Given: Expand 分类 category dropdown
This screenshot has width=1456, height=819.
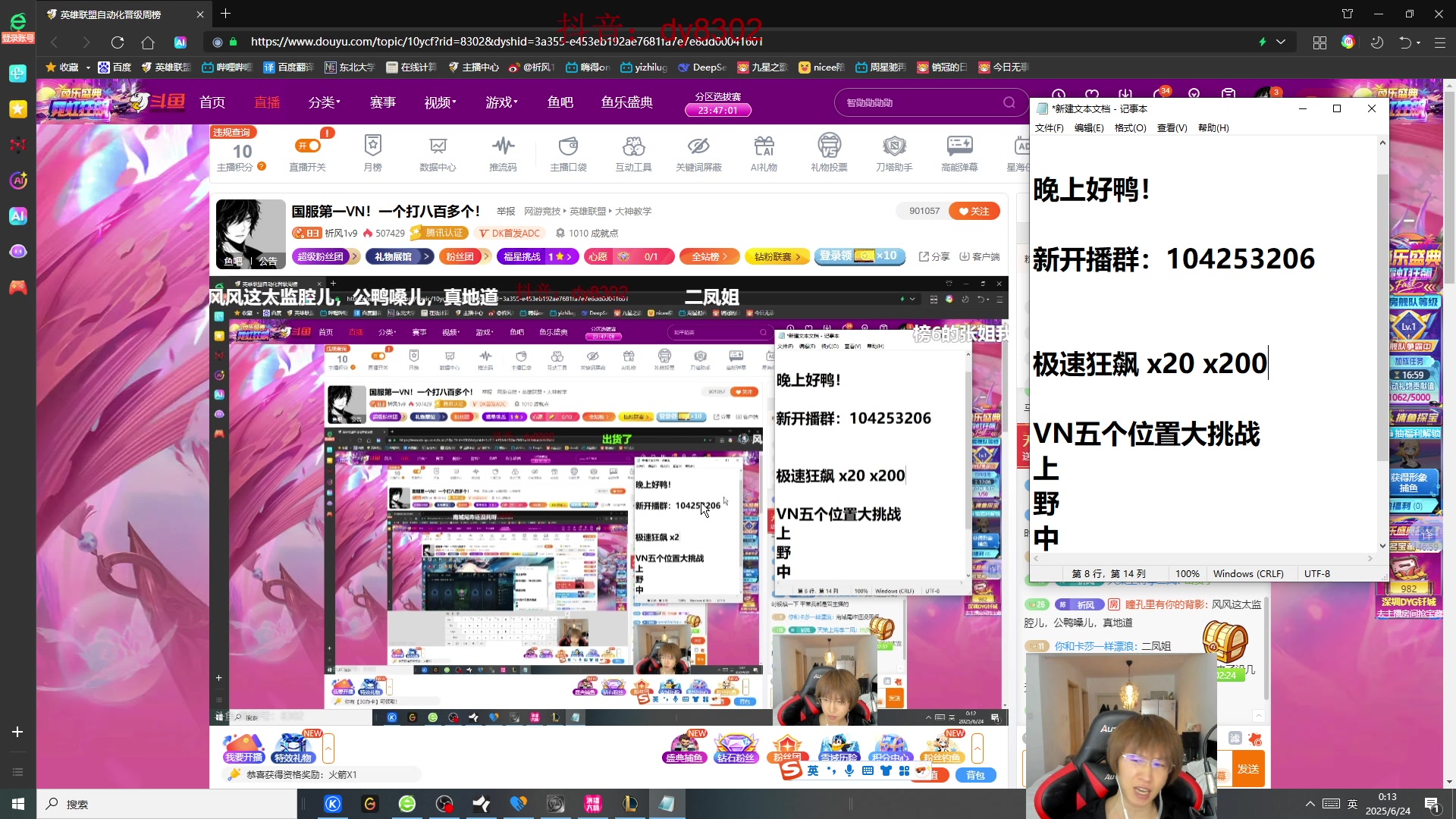Looking at the screenshot, I should [325, 102].
